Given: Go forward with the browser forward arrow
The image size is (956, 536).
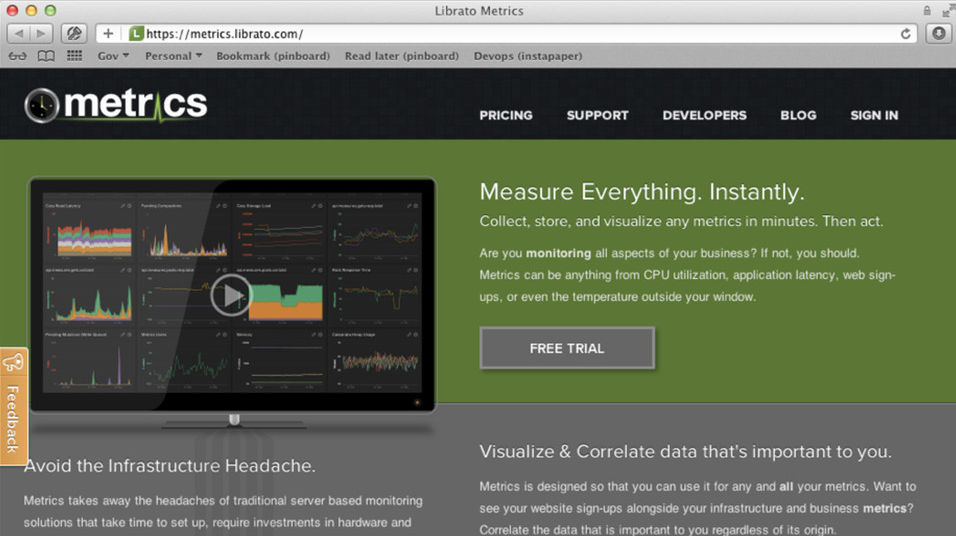Looking at the screenshot, I should coord(41,34).
